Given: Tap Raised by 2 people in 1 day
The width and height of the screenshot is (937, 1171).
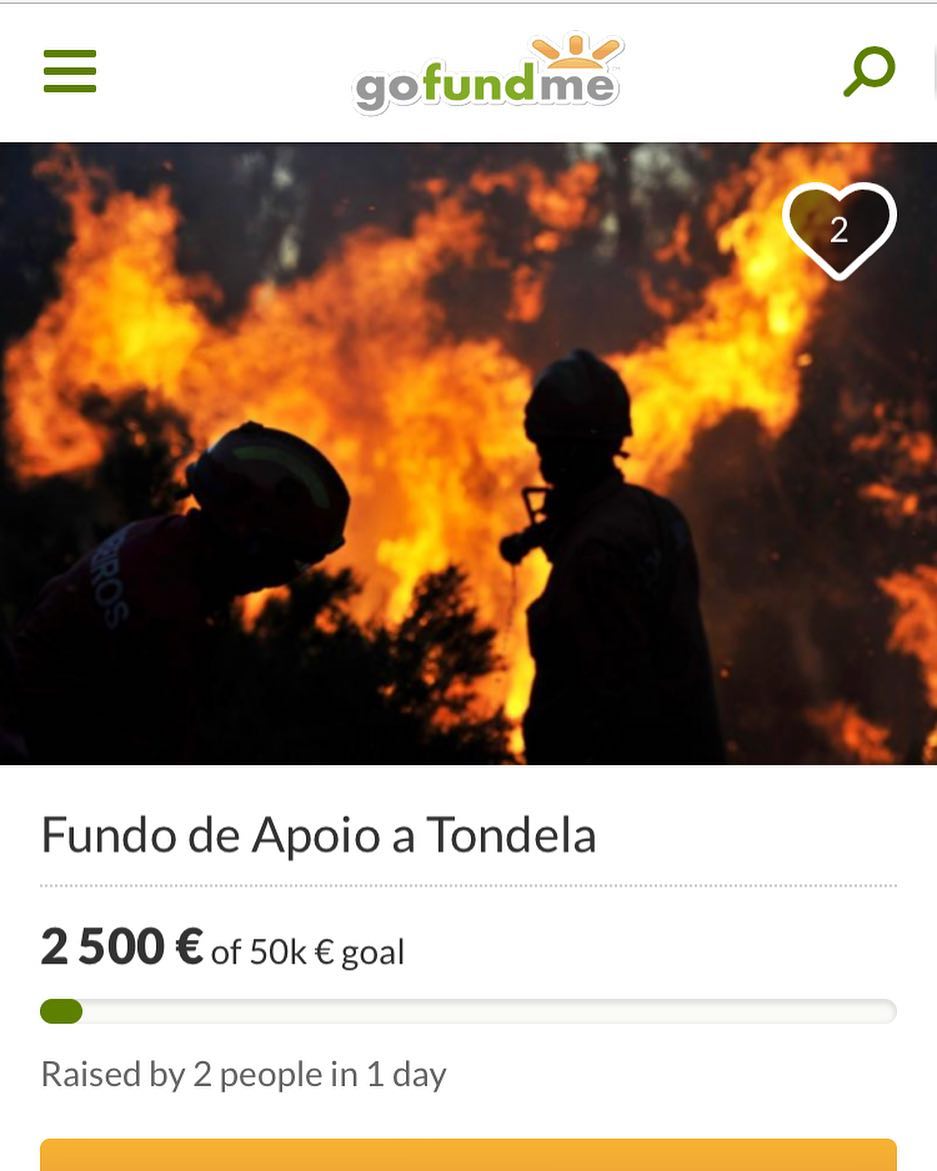Looking at the screenshot, I should pyautogui.click(x=243, y=1075).
